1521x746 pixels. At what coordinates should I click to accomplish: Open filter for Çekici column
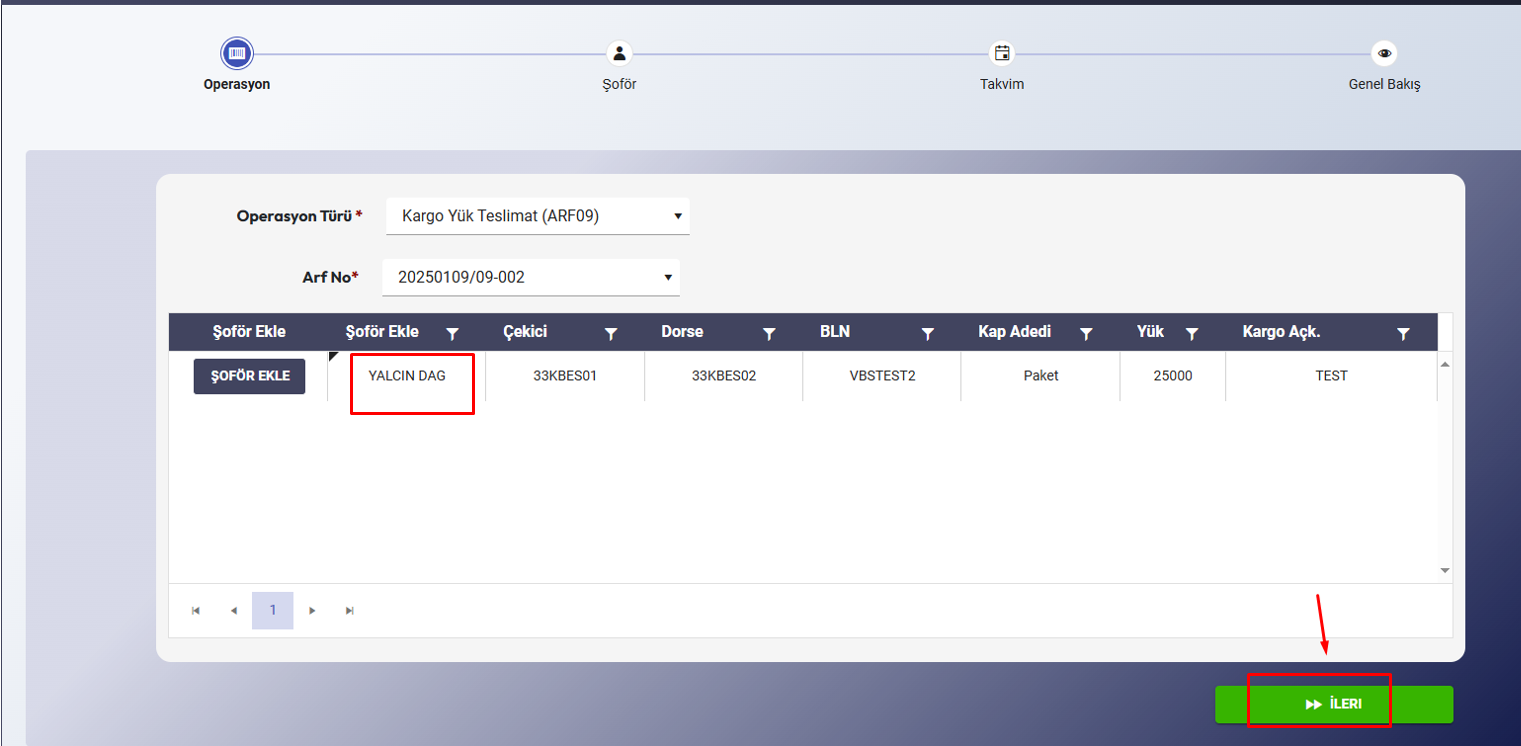pos(611,333)
